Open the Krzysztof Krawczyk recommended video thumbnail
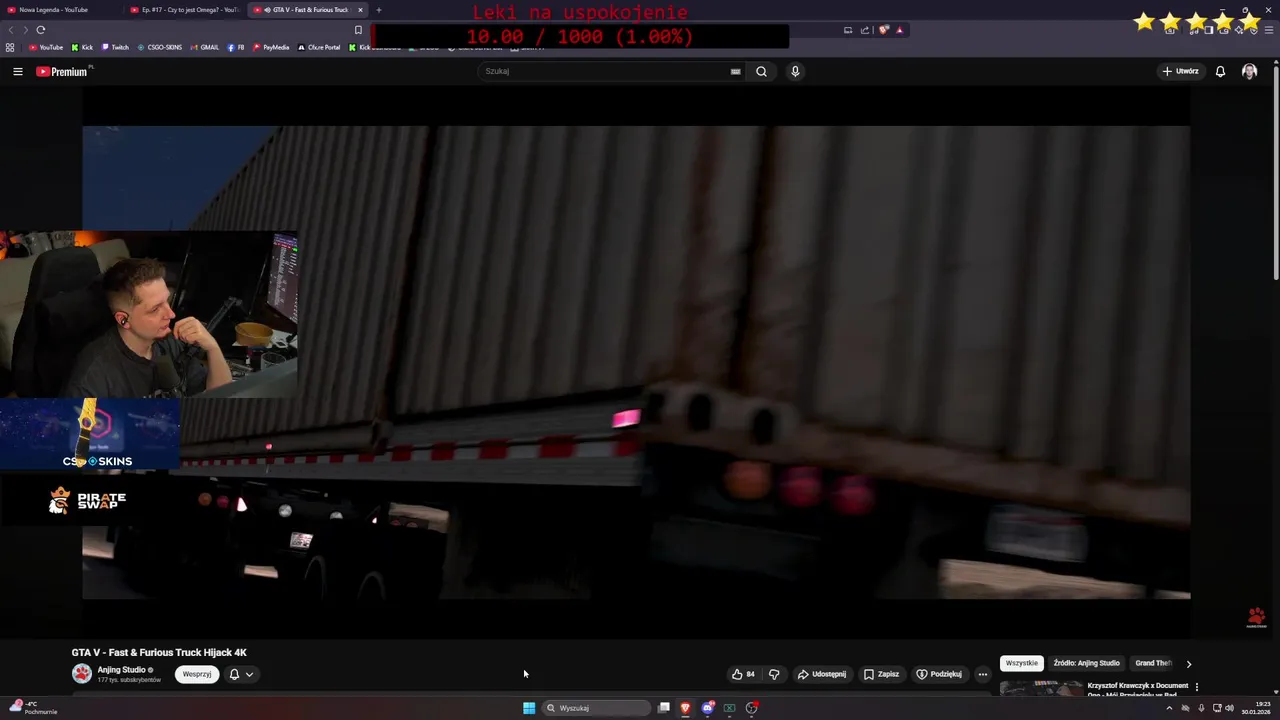1280x720 pixels. [1041, 688]
